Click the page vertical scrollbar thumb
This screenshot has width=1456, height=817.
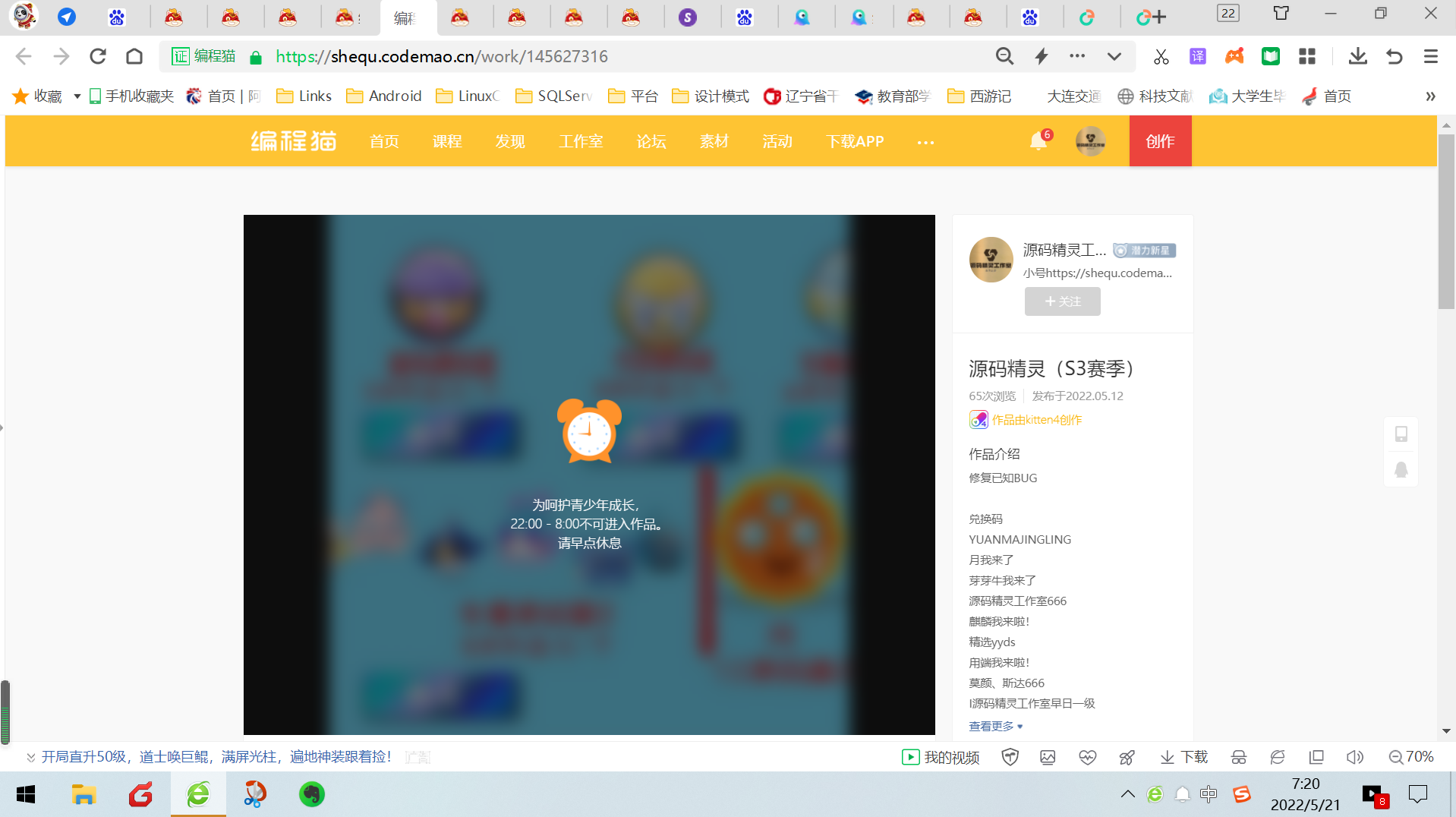pyautogui.click(x=1446, y=222)
